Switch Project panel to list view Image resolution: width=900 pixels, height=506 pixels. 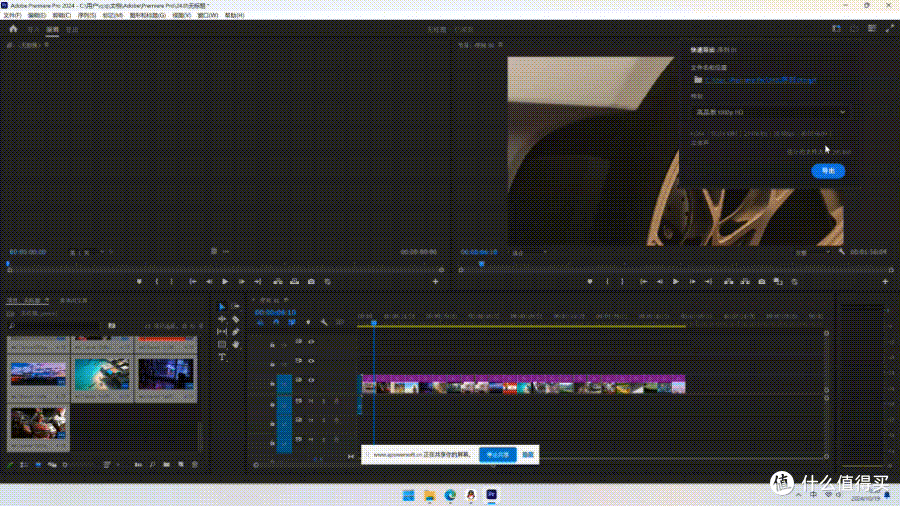24,465
